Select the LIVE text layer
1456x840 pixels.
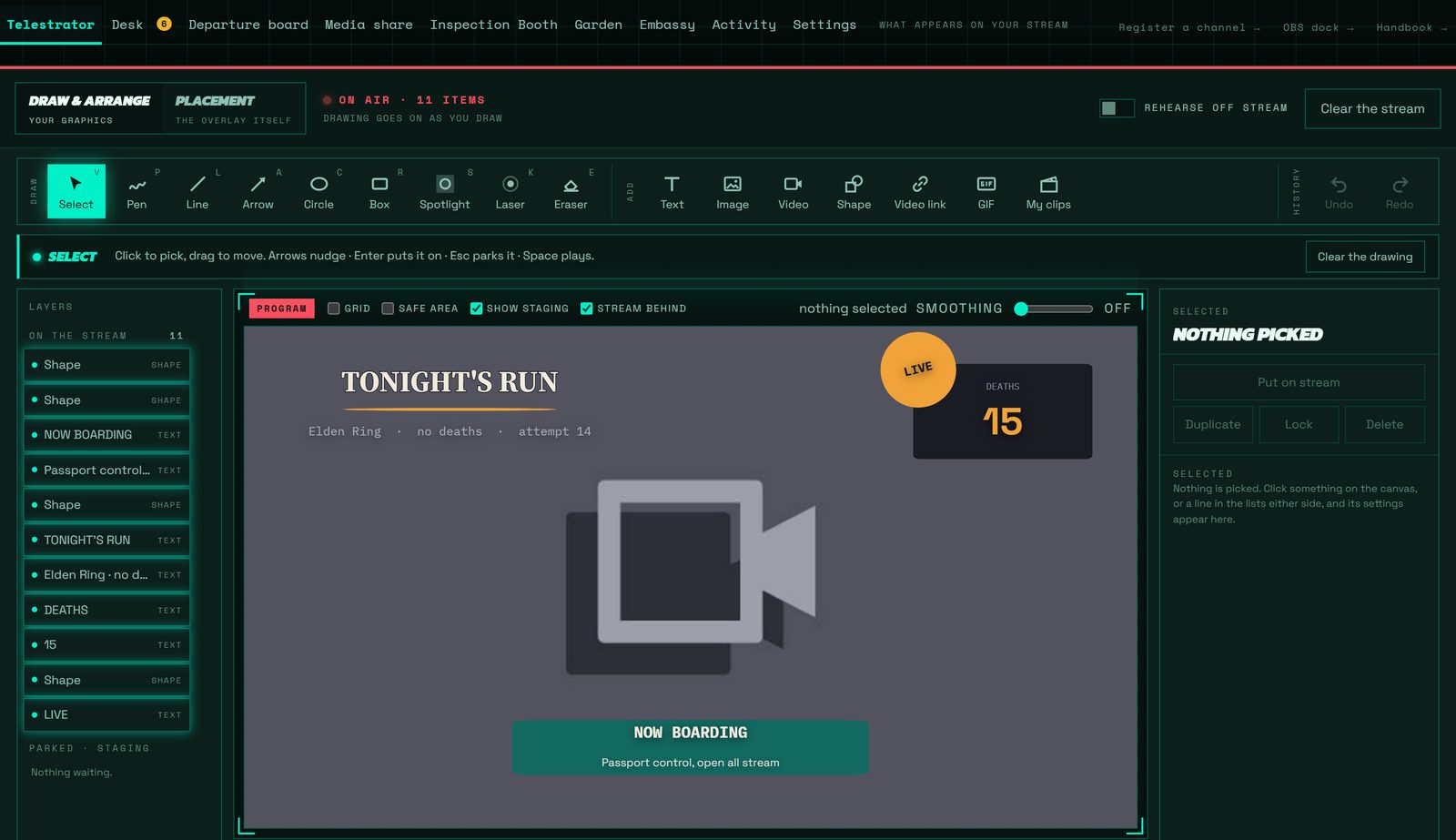coord(107,714)
